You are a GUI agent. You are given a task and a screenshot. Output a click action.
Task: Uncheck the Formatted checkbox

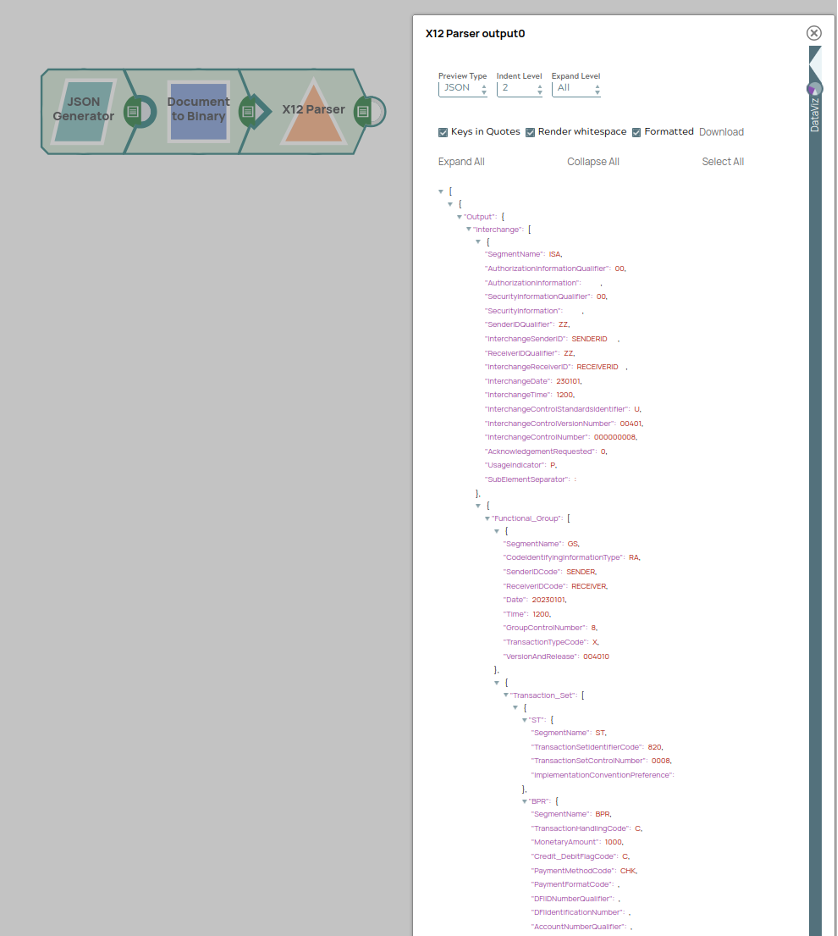click(x=636, y=132)
